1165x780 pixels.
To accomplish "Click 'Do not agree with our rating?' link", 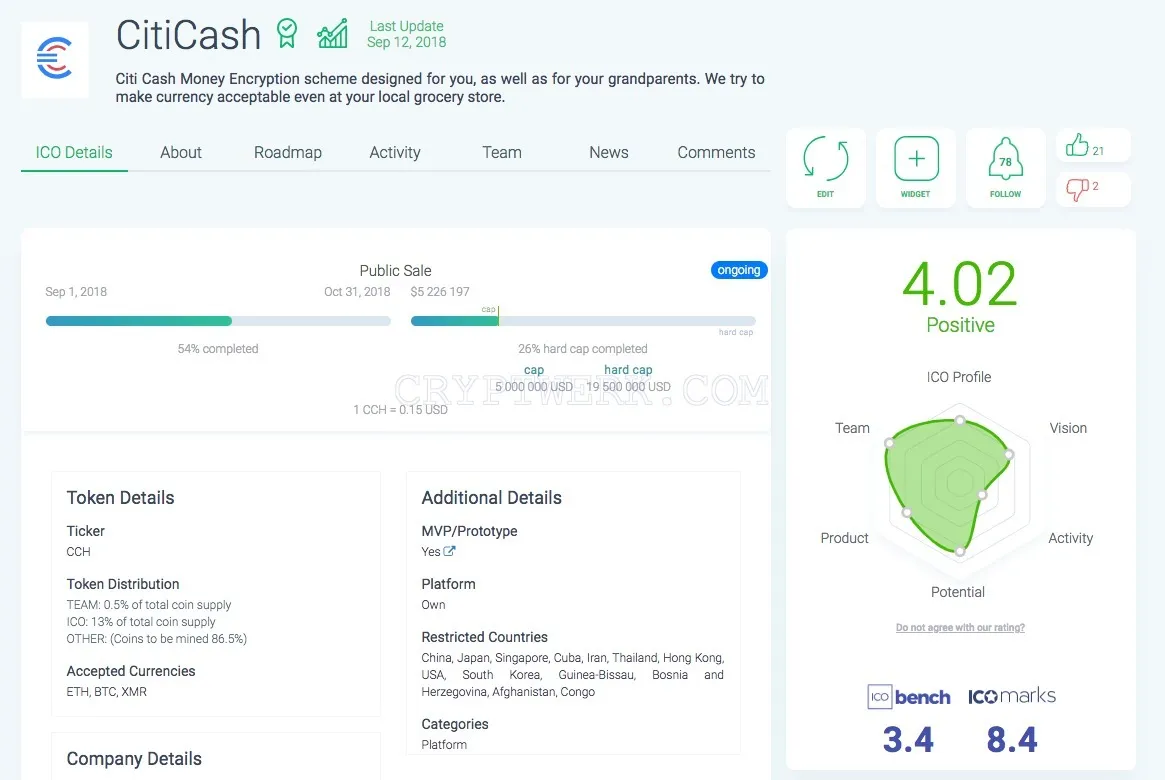I will tap(960, 628).
